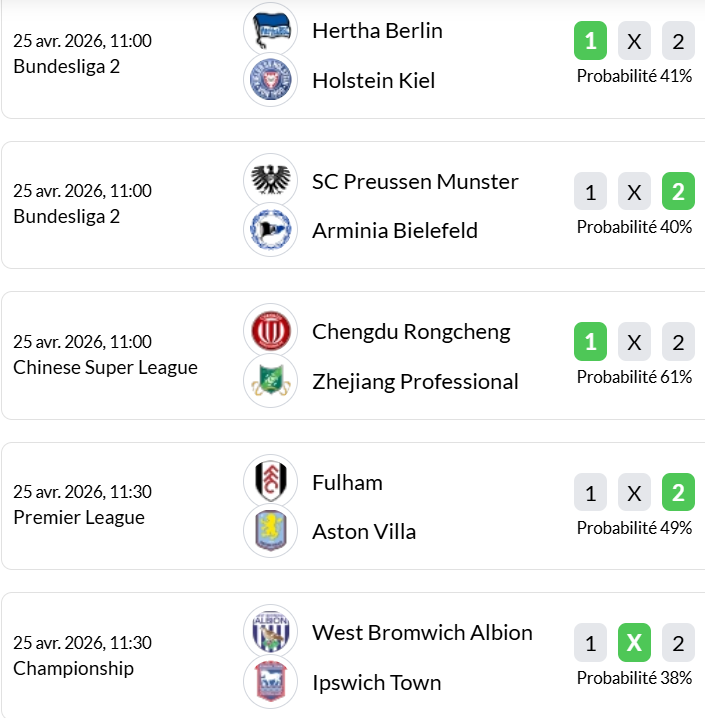Screen dimensions: 705x718
Task: Click the Chengdu Rongcheng club badge
Action: tap(270, 331)
